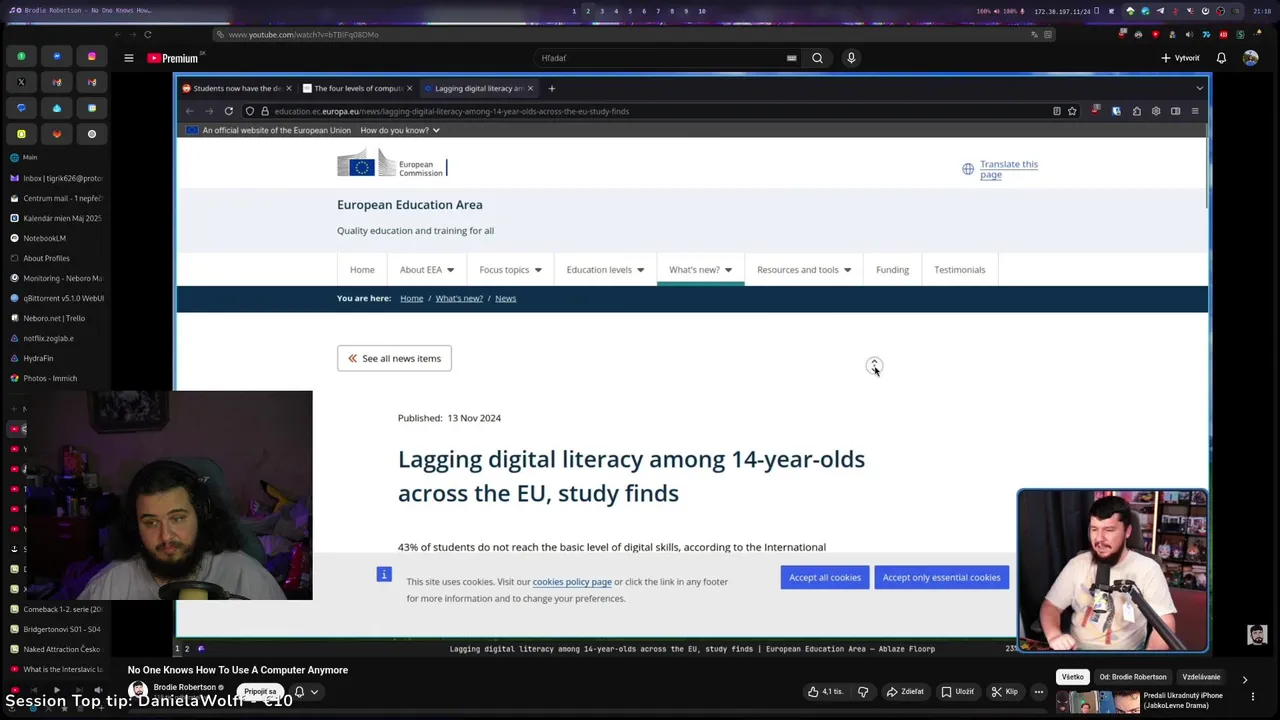This screenshot has width=1280, height=720.
Task: Open 'Monitoring - Neboro' sidebar tab
Action: [56, 278]
